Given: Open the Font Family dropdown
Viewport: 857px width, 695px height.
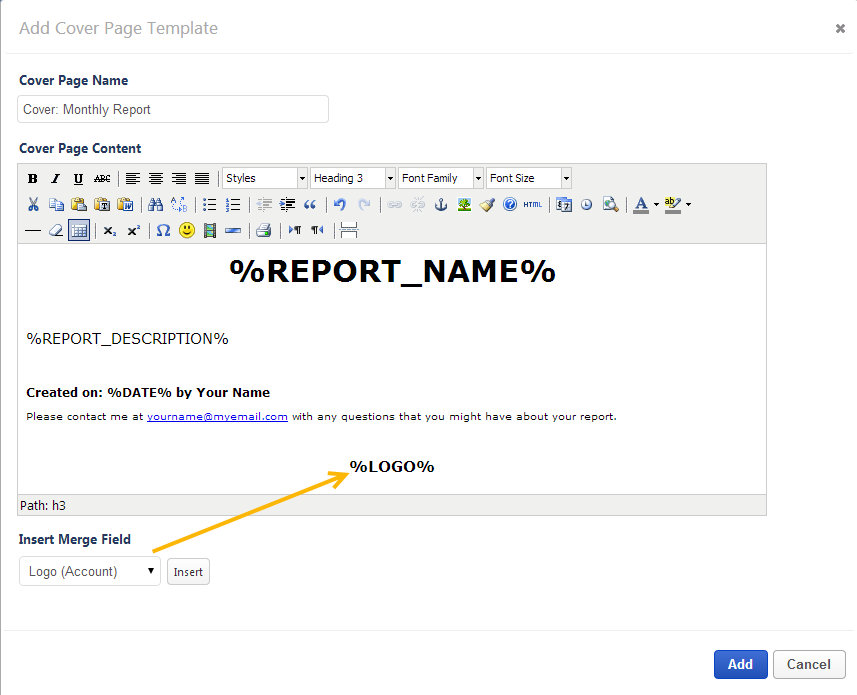Looking at the screenshot, I should (441, 178).
